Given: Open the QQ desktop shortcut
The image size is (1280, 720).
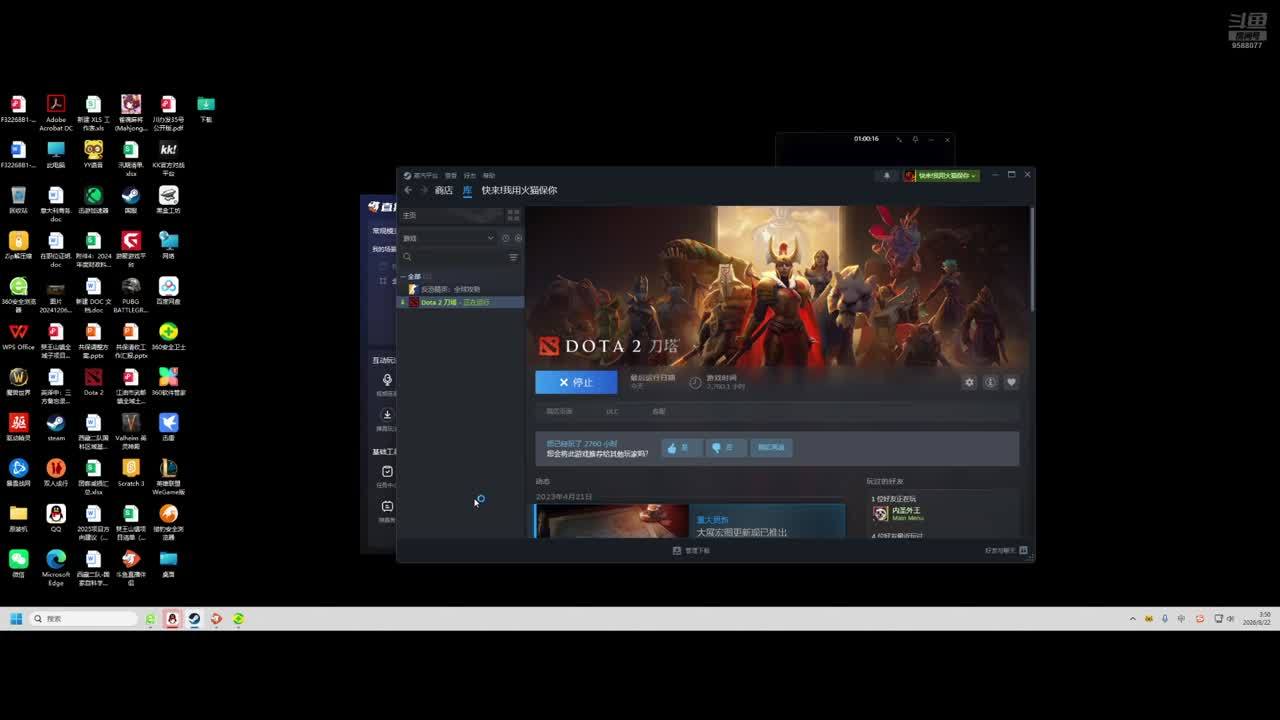Looking at the screenshot, I should (x=56, y=518).
